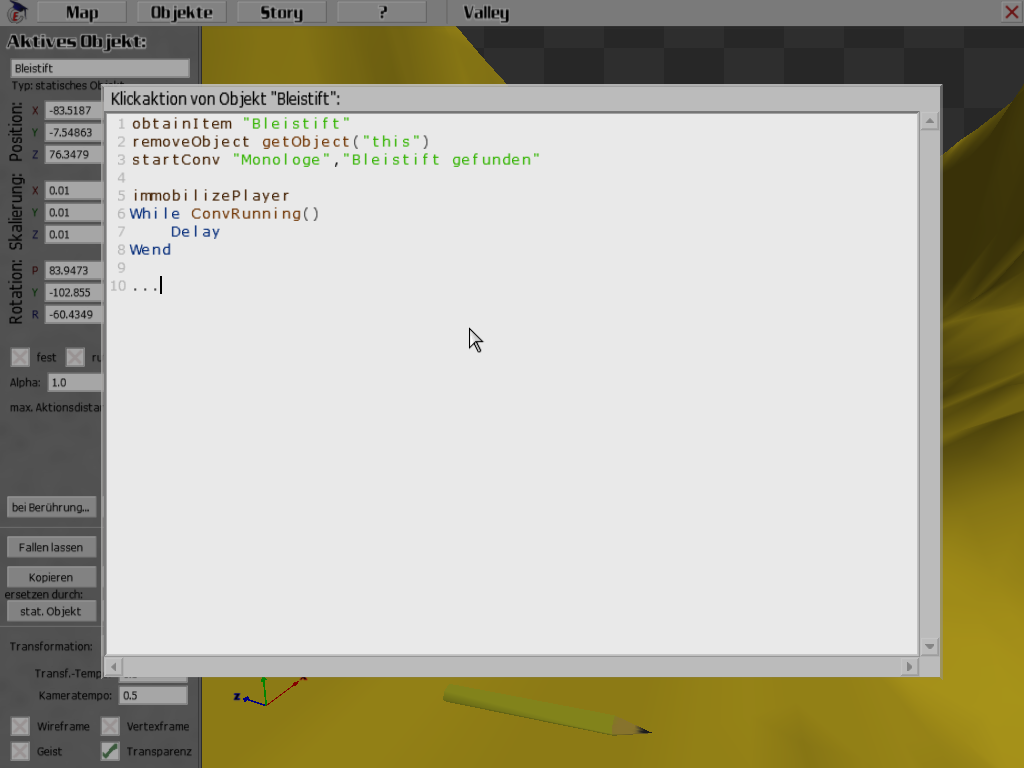Viewport: 1024px width, 768px height.
Task: Close the editor with the red X
Action: [1011, 12]
